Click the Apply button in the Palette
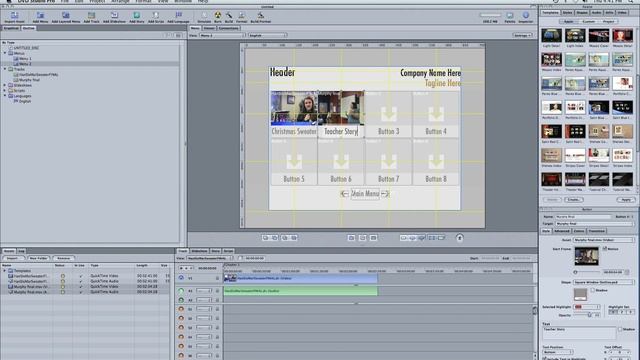 626,200
